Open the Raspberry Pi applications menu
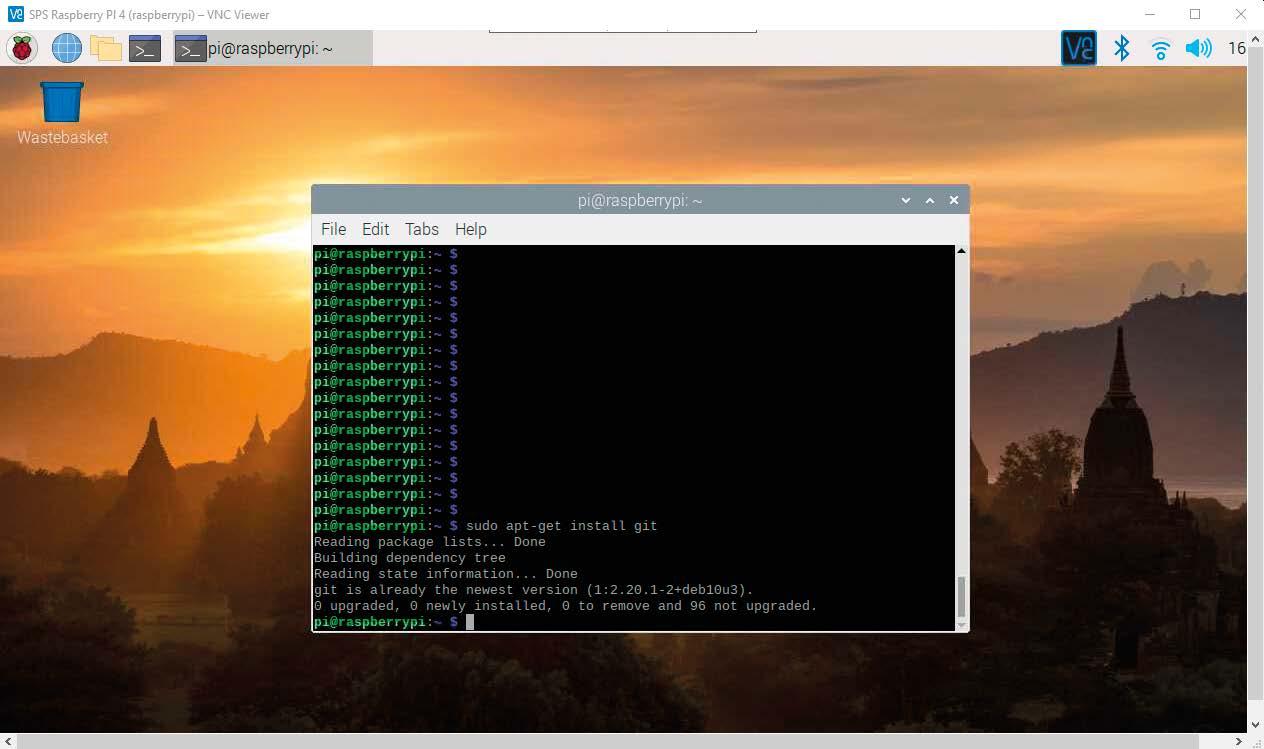The height and width of the screenshot is (749, 1264). click(22, 48)
